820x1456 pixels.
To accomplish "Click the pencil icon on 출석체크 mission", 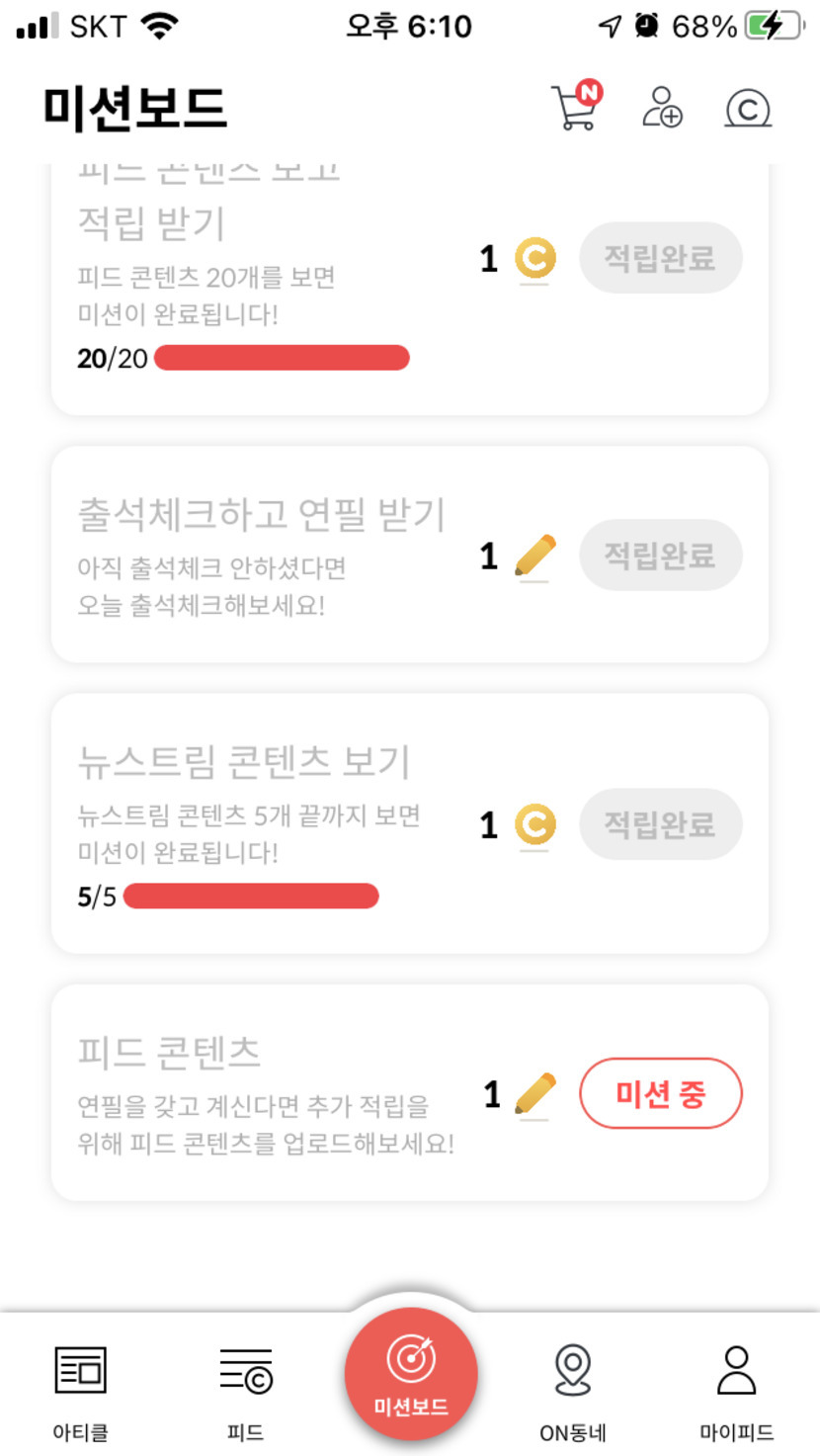I will 535,556.
